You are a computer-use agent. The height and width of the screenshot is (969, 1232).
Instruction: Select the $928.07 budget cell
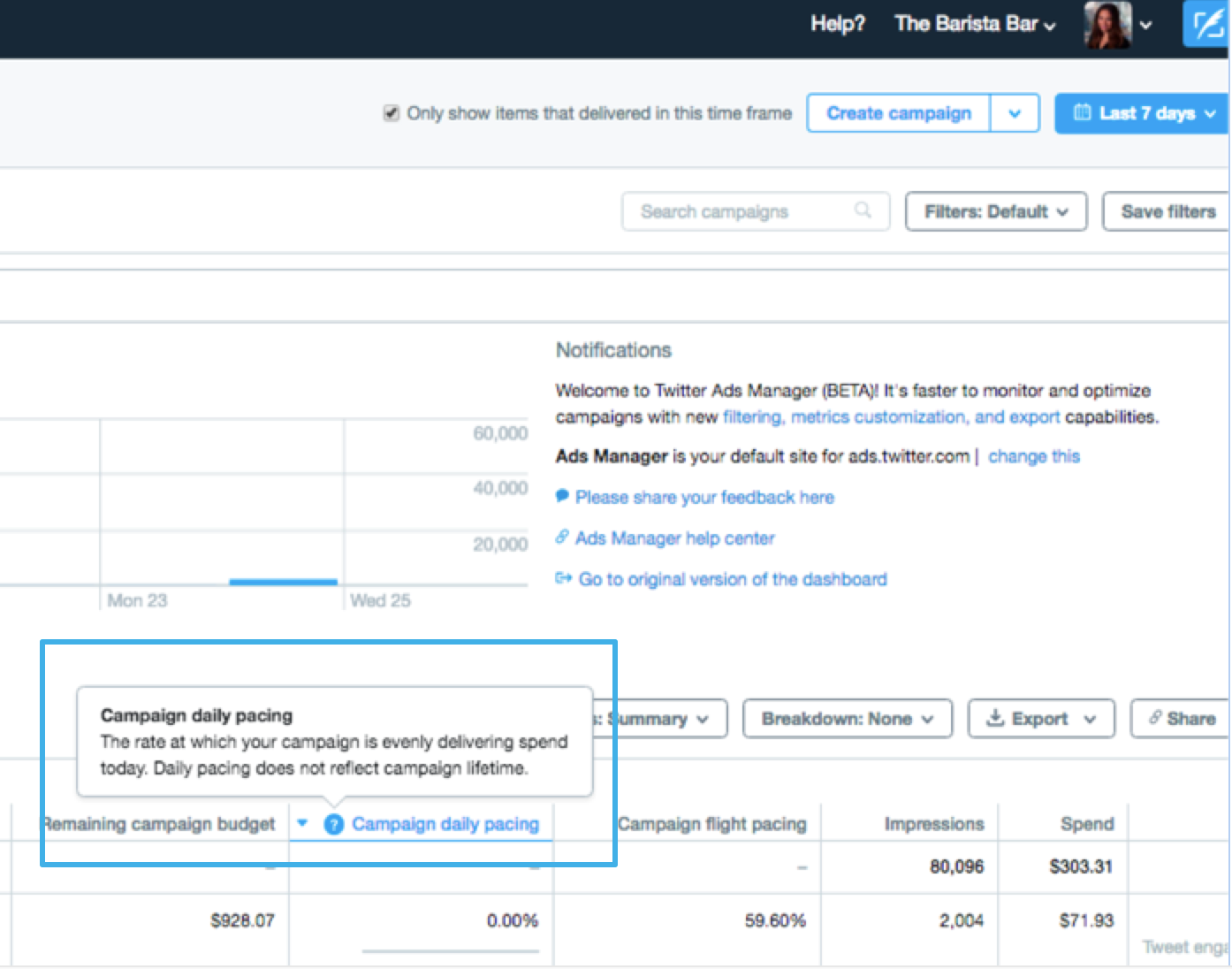[x=242, y=920]
